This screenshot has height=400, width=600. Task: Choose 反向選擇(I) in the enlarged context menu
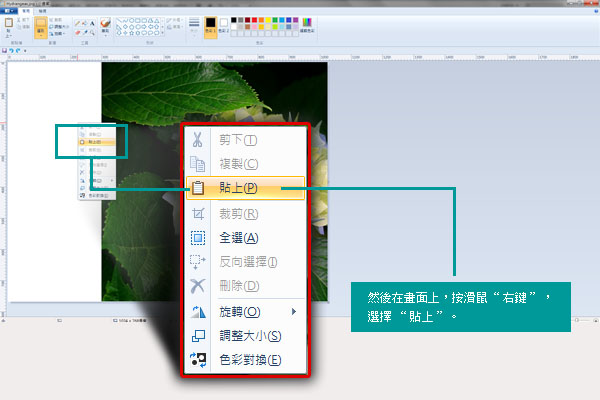(x=245, y=262)
